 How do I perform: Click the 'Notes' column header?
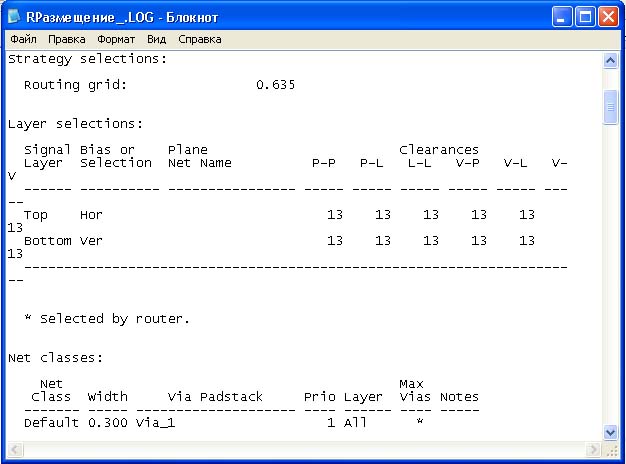pos(459,397)
